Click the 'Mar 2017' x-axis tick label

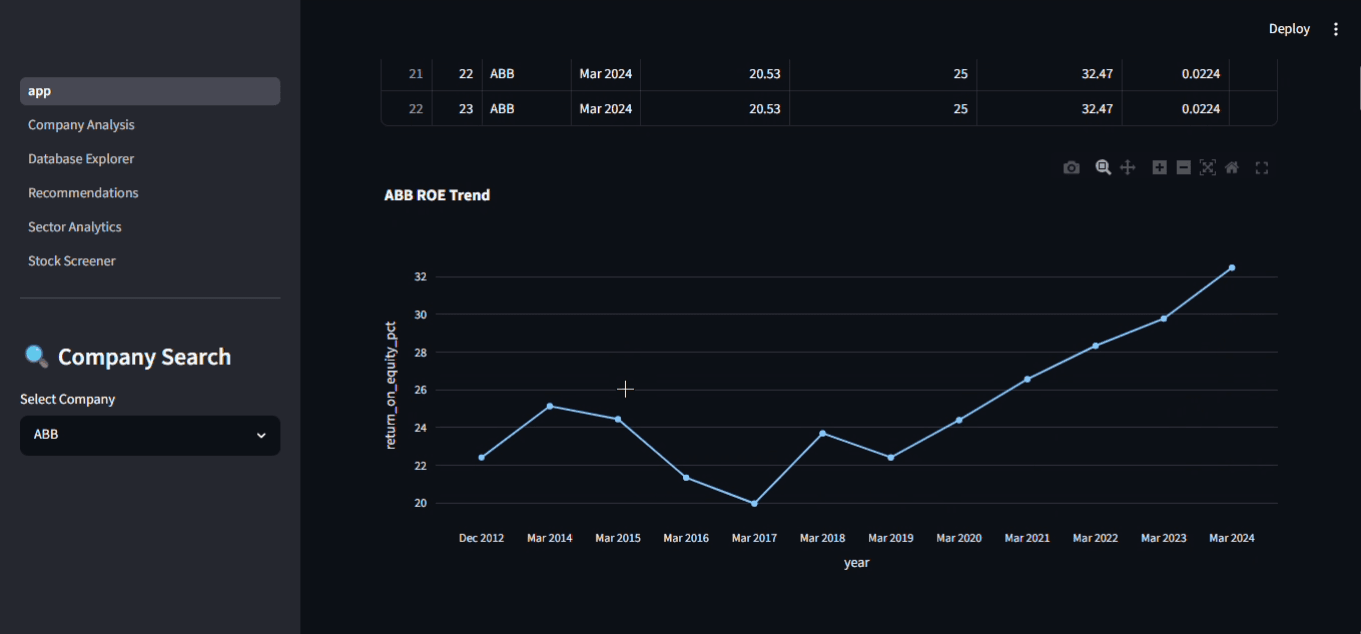pos(754,538)
